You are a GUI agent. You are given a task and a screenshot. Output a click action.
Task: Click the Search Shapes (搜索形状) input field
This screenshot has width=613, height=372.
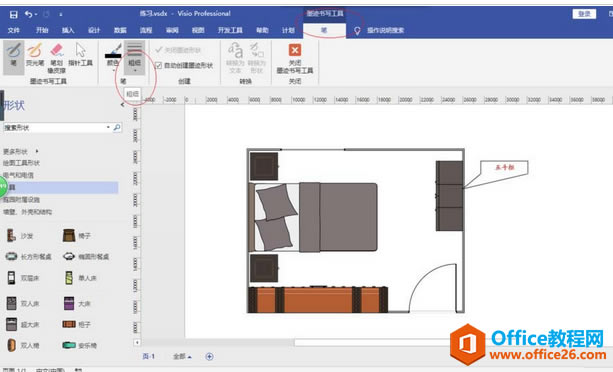(55, 127)
